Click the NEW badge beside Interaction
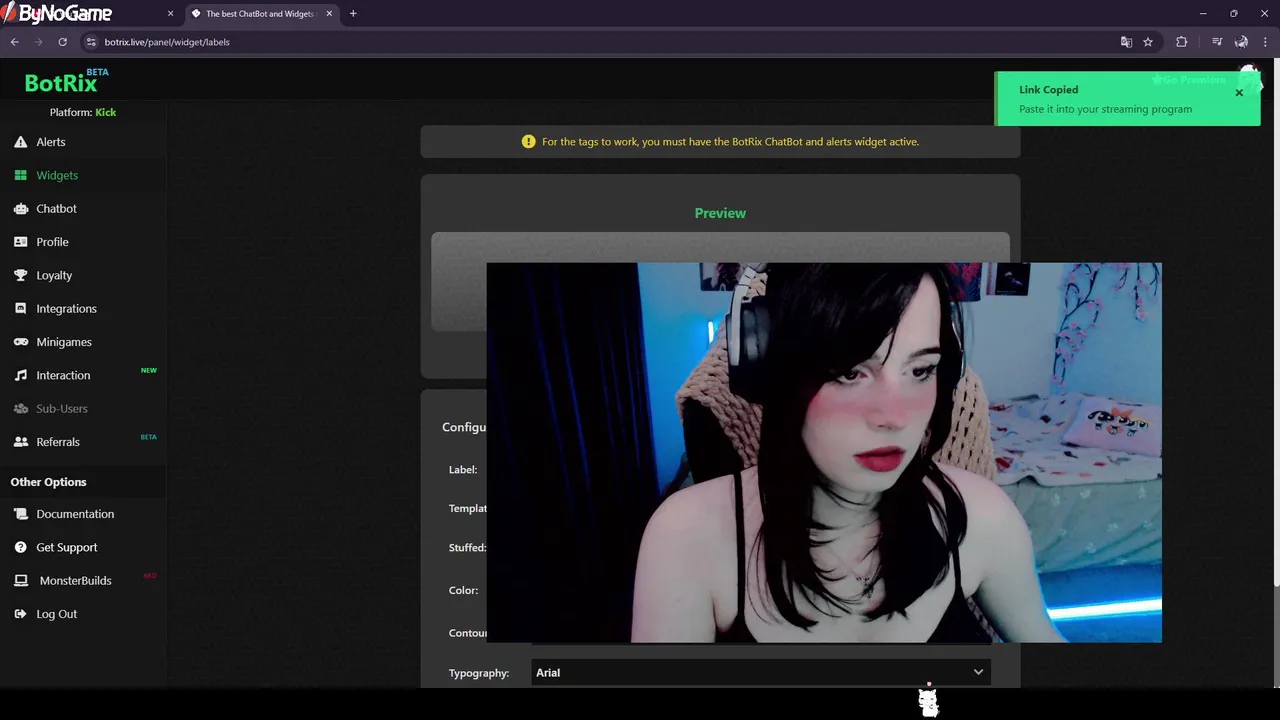This screenshot has width=1280, height=720. click(x=149, y=370)
